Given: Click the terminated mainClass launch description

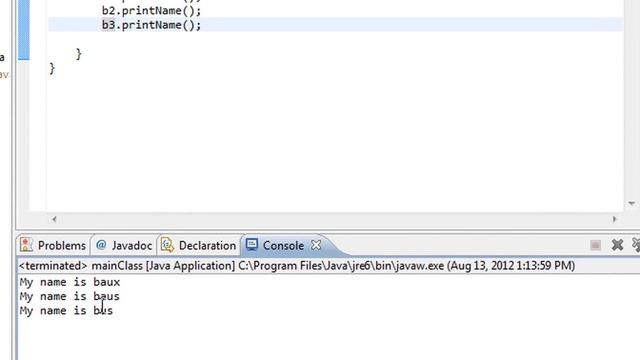Looking at the screenshot, I should pos(297,266).
